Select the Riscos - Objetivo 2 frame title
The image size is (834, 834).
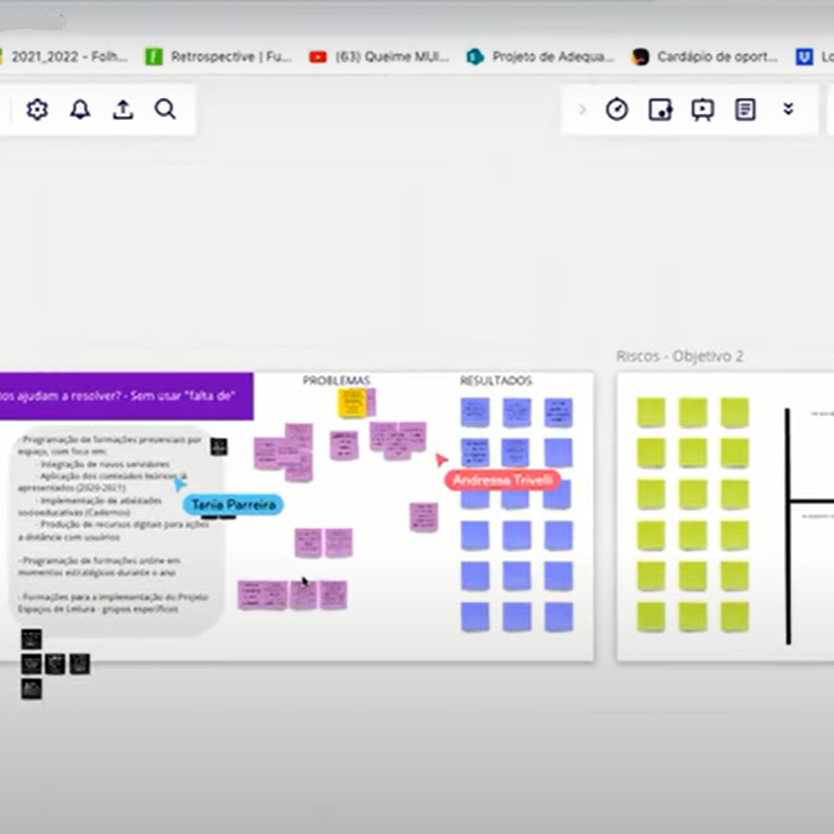pyautogui.click(x=680, y=356)
